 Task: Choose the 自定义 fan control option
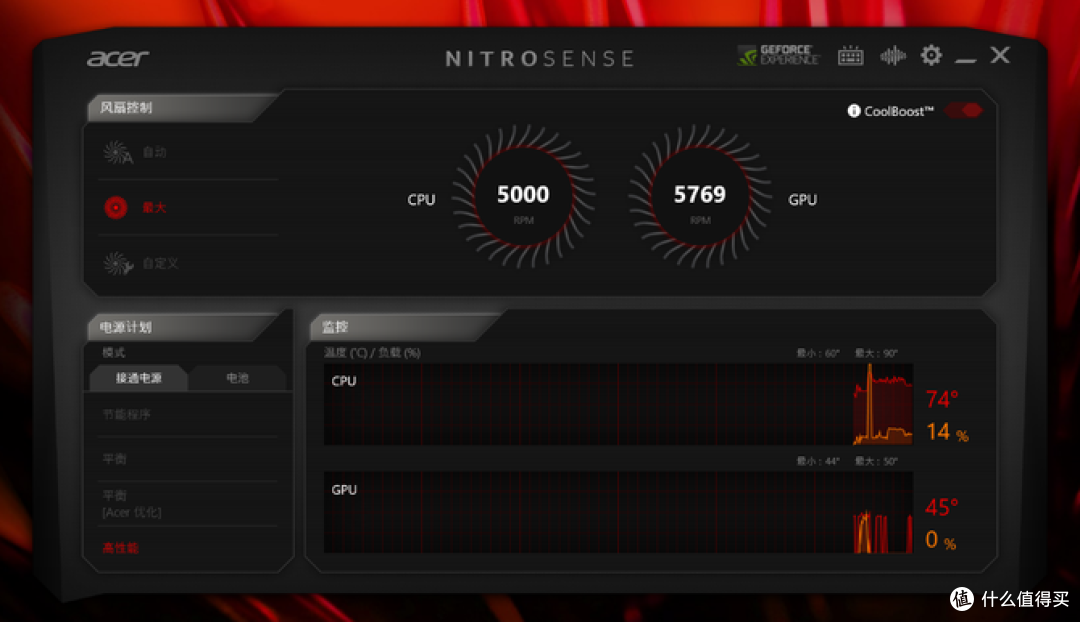point(160,263)
